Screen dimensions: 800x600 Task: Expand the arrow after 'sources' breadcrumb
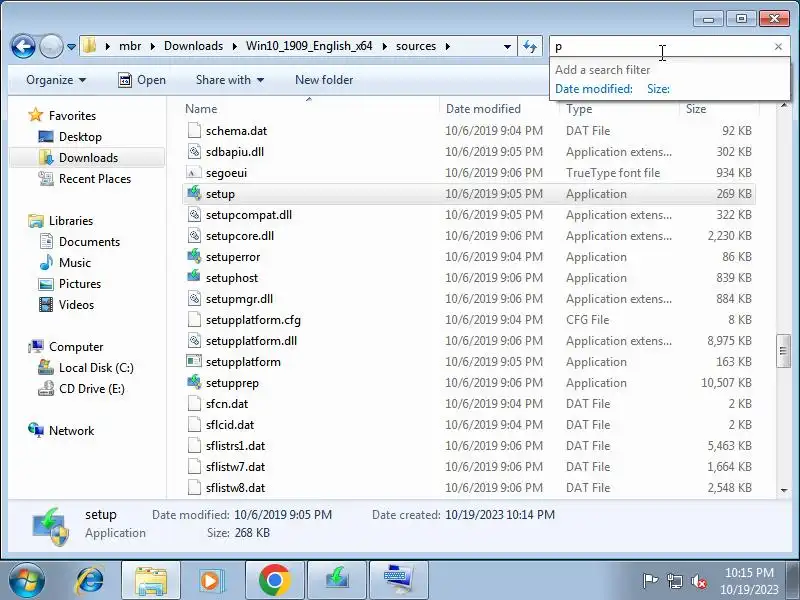click(447, 46)
